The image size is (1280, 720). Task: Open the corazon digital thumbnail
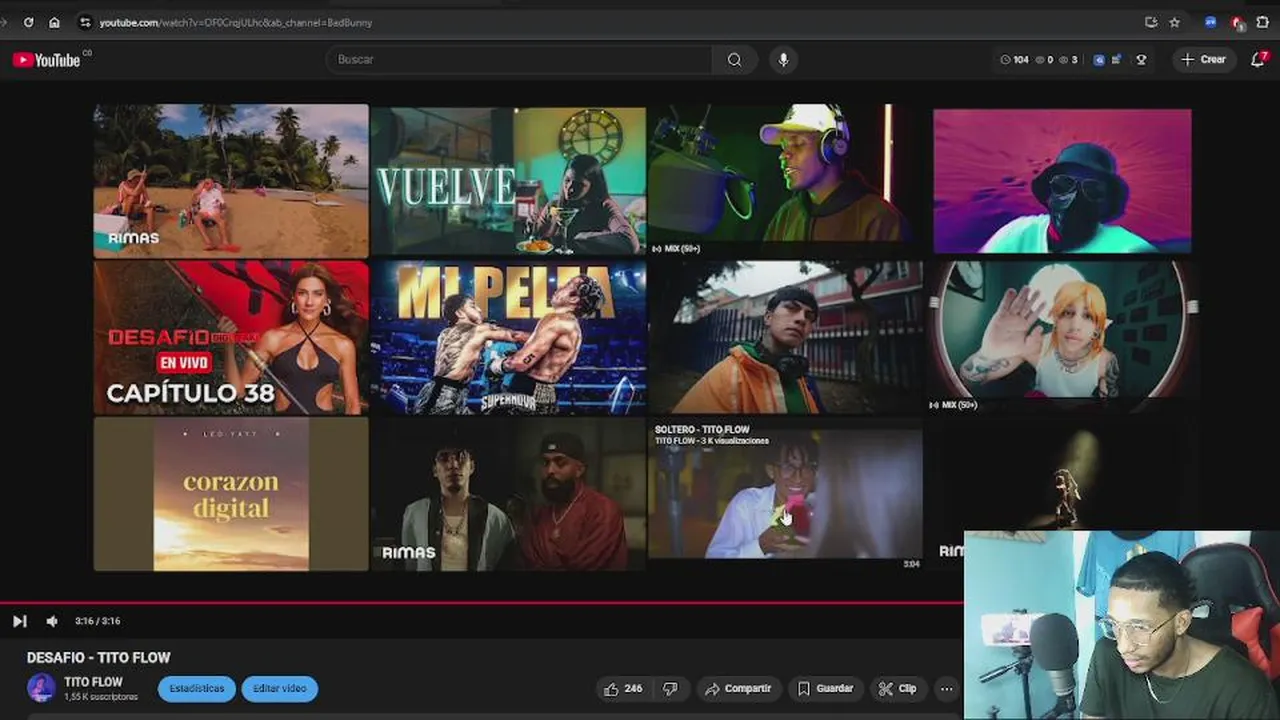(x=231, y=494)
